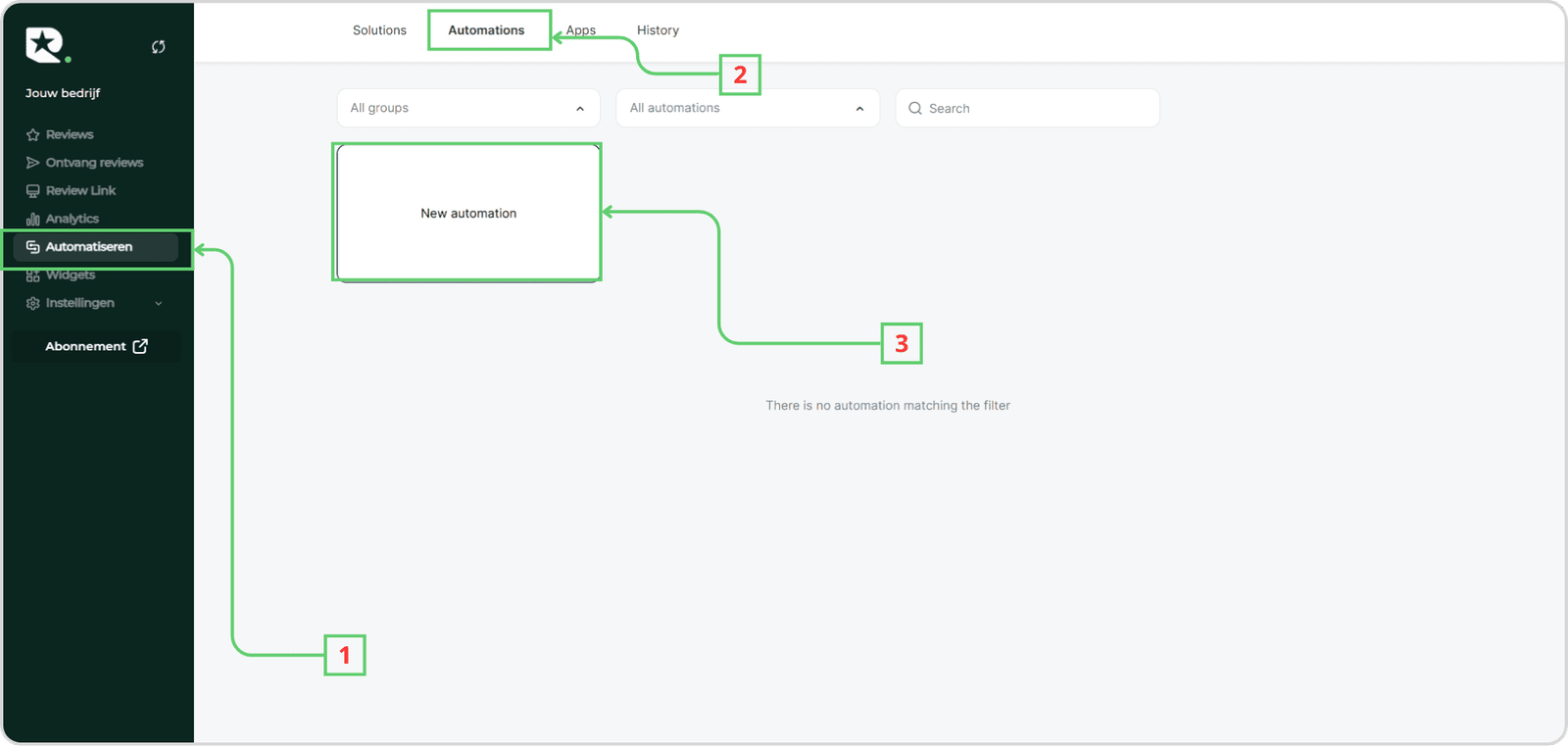Screen dimensions: 1568x746
Task: Click external link icon next to Abonnement
Action: tap(140, 346)
